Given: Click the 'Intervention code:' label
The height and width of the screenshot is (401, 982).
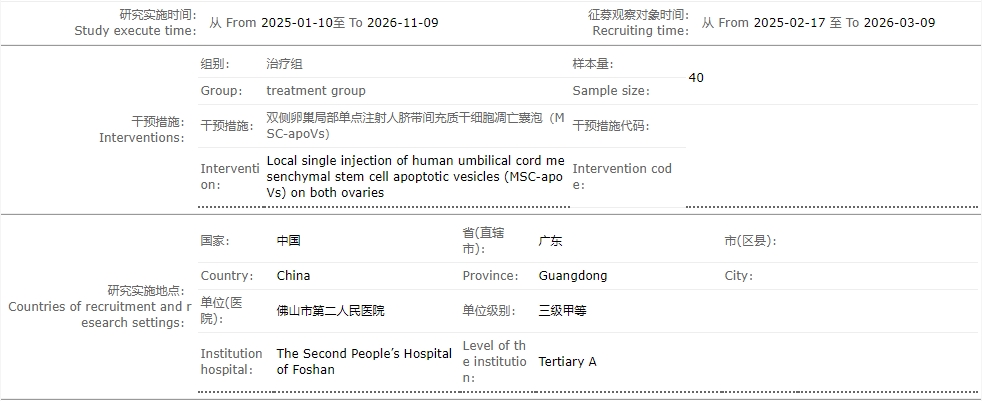Looking at the screenshot, I should pos(622,177).
